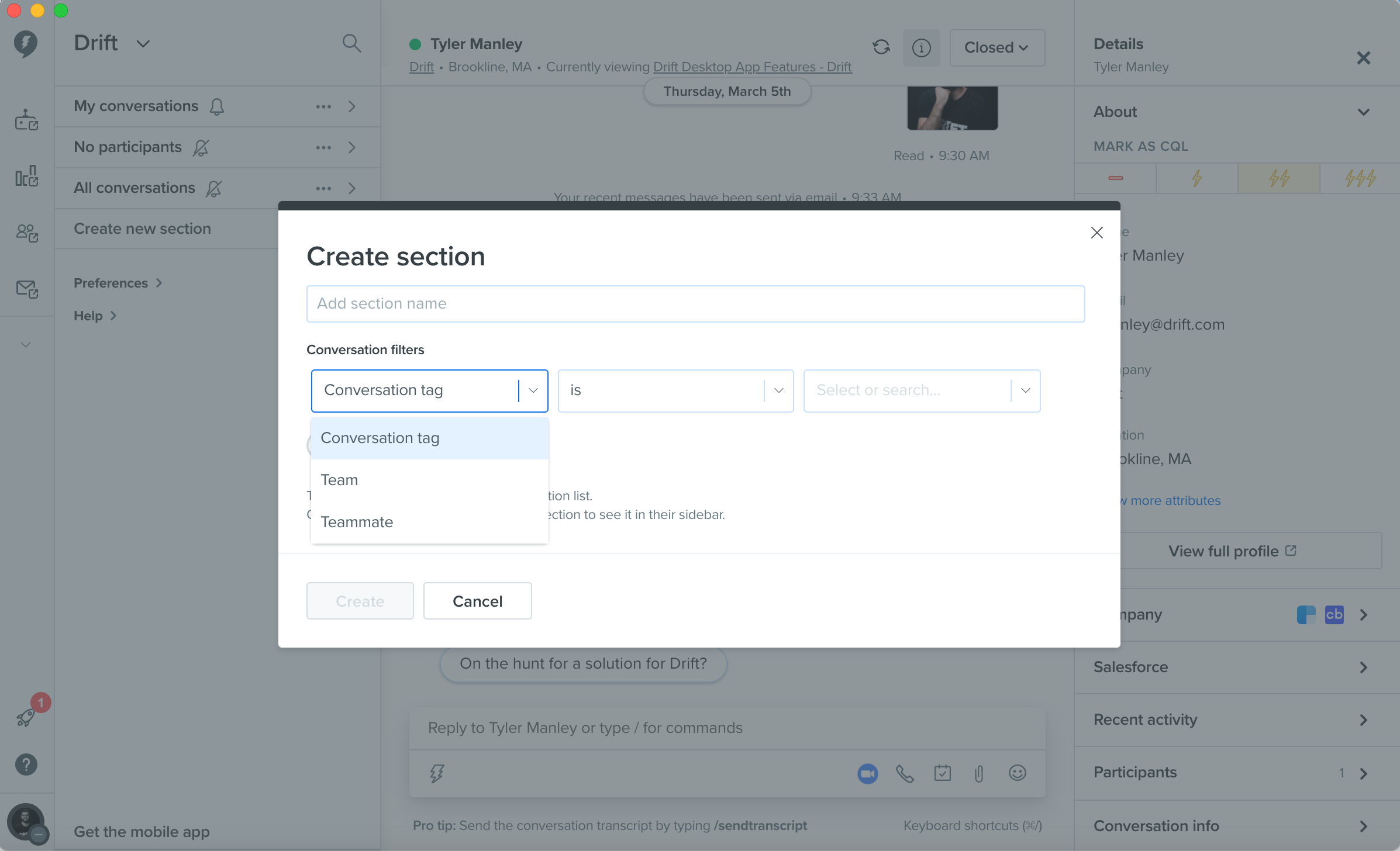This screenshot has width=1400, height=851.
Task: Start a video call with Zoom icon
Action: pyautogui.click(x=868, y=773)
